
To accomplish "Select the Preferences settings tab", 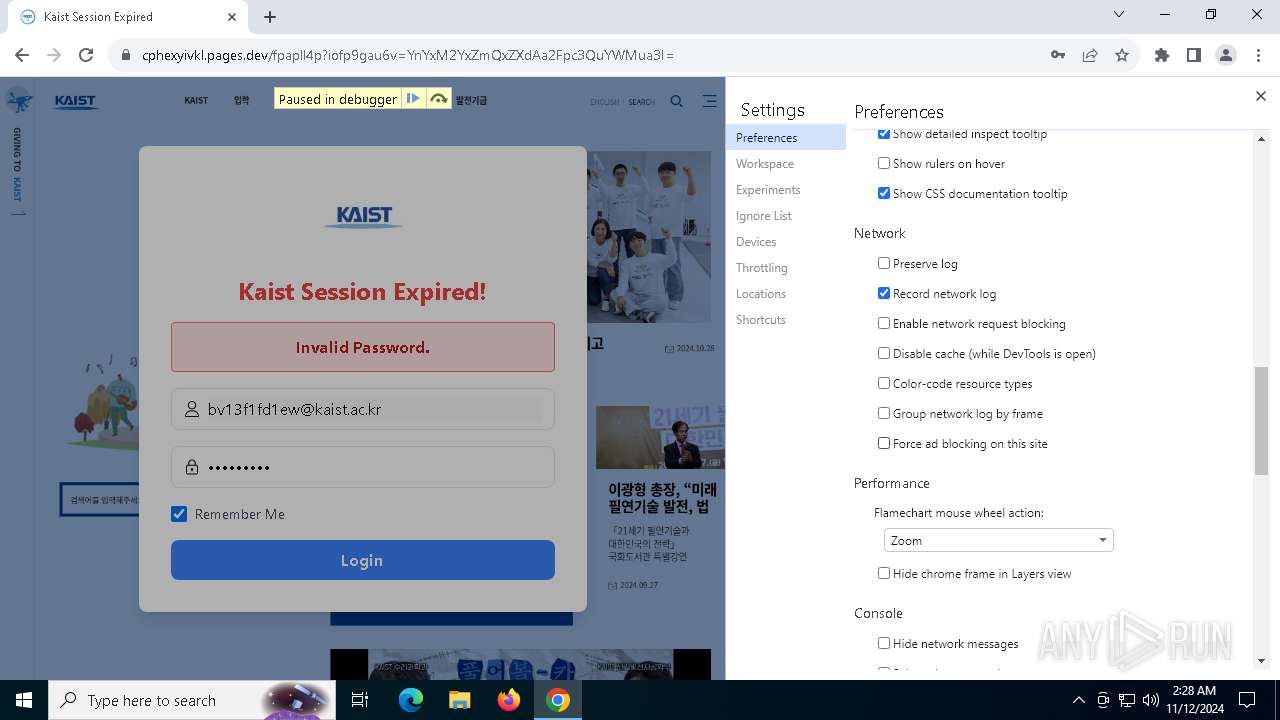I will (786, 138).
